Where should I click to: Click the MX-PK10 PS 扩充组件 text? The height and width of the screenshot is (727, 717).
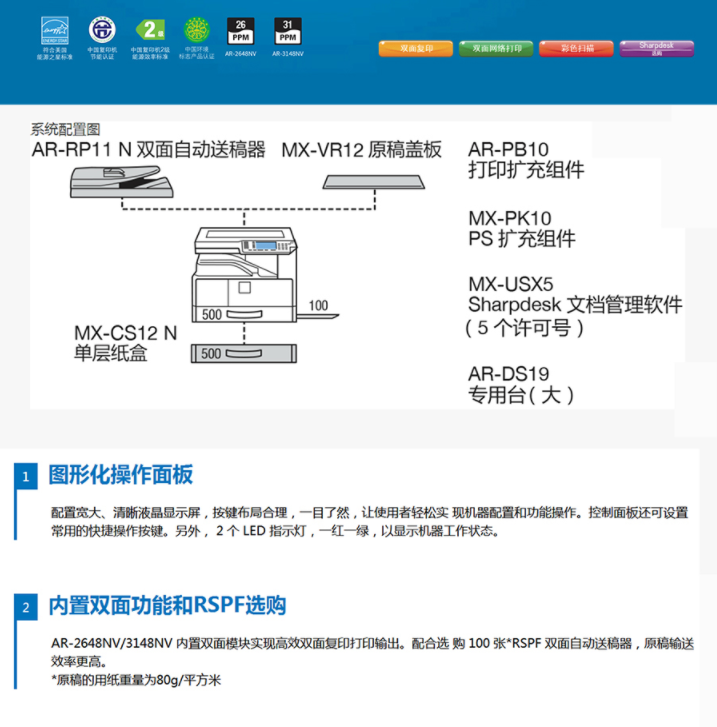pos(522,229)
